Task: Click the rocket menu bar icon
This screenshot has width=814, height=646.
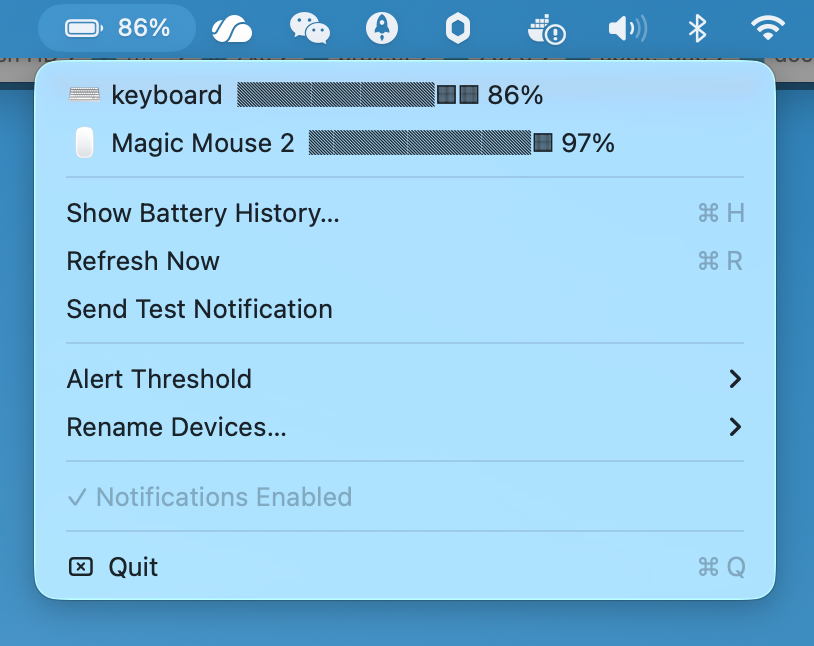Action: click(383, 28)
